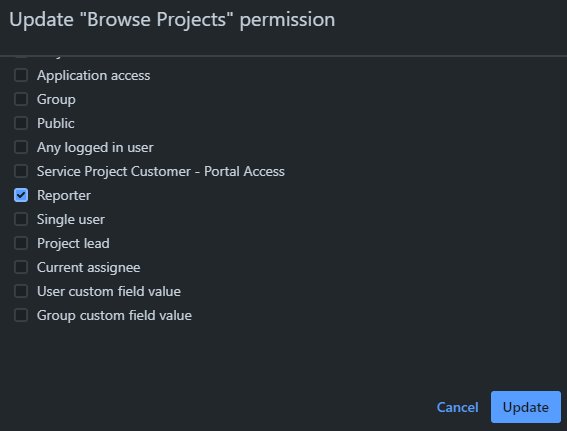
Task: Tick the Application access checkbox
Action: pyautogui.click(x=21, y=75)
